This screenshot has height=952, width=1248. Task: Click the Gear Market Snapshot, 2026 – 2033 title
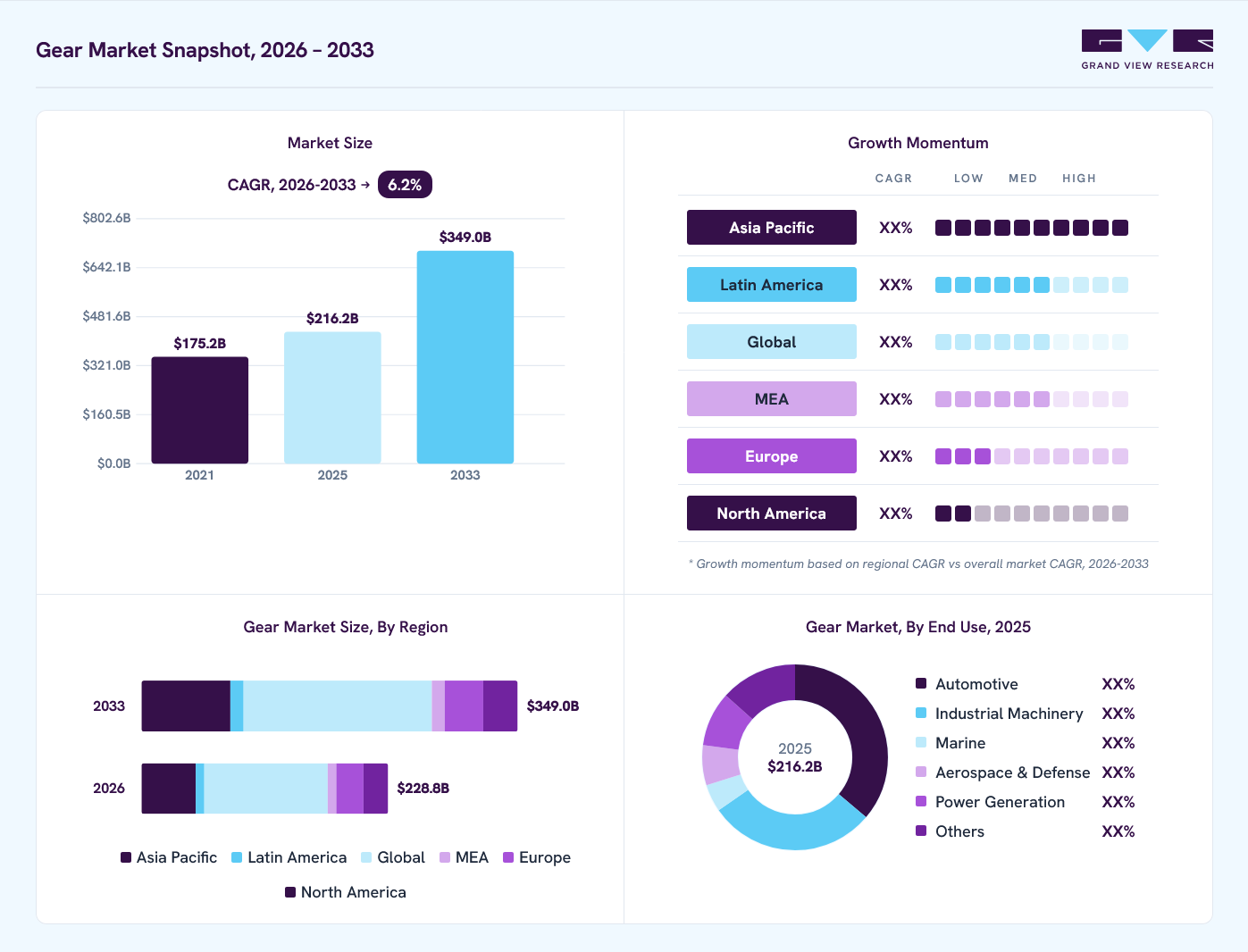(x=205, y=50)
